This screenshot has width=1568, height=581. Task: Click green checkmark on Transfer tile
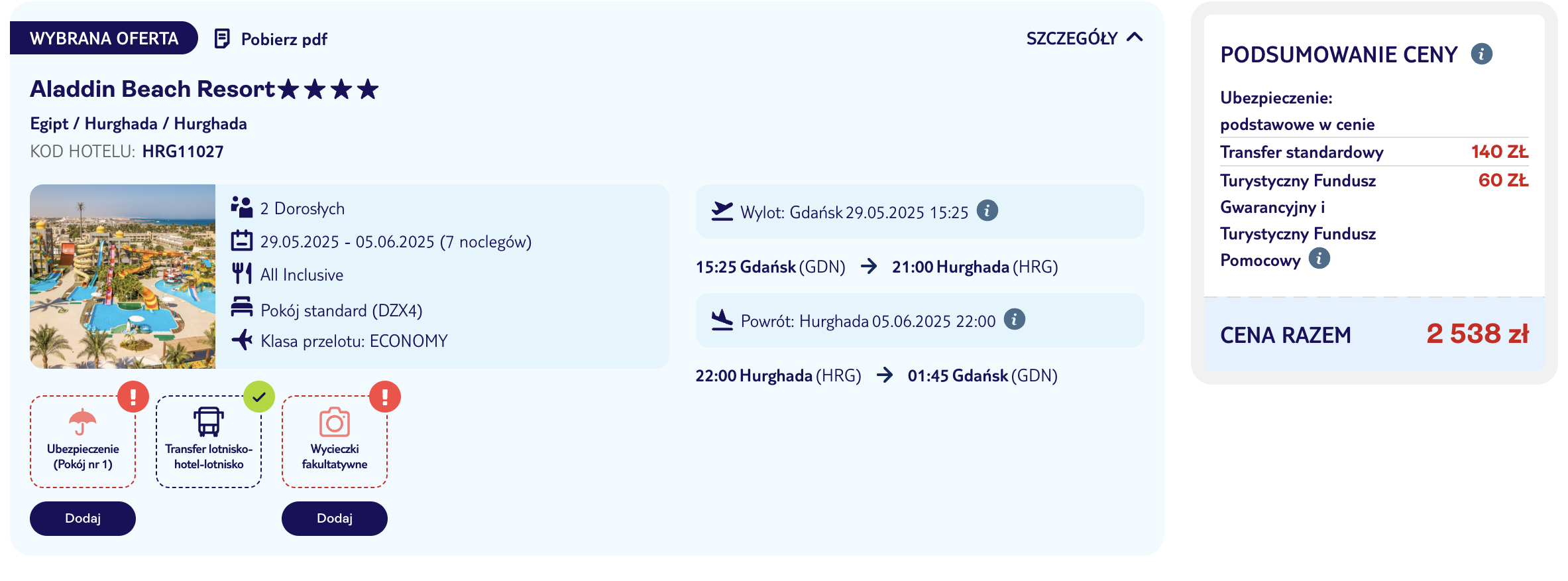pos(259,397)
